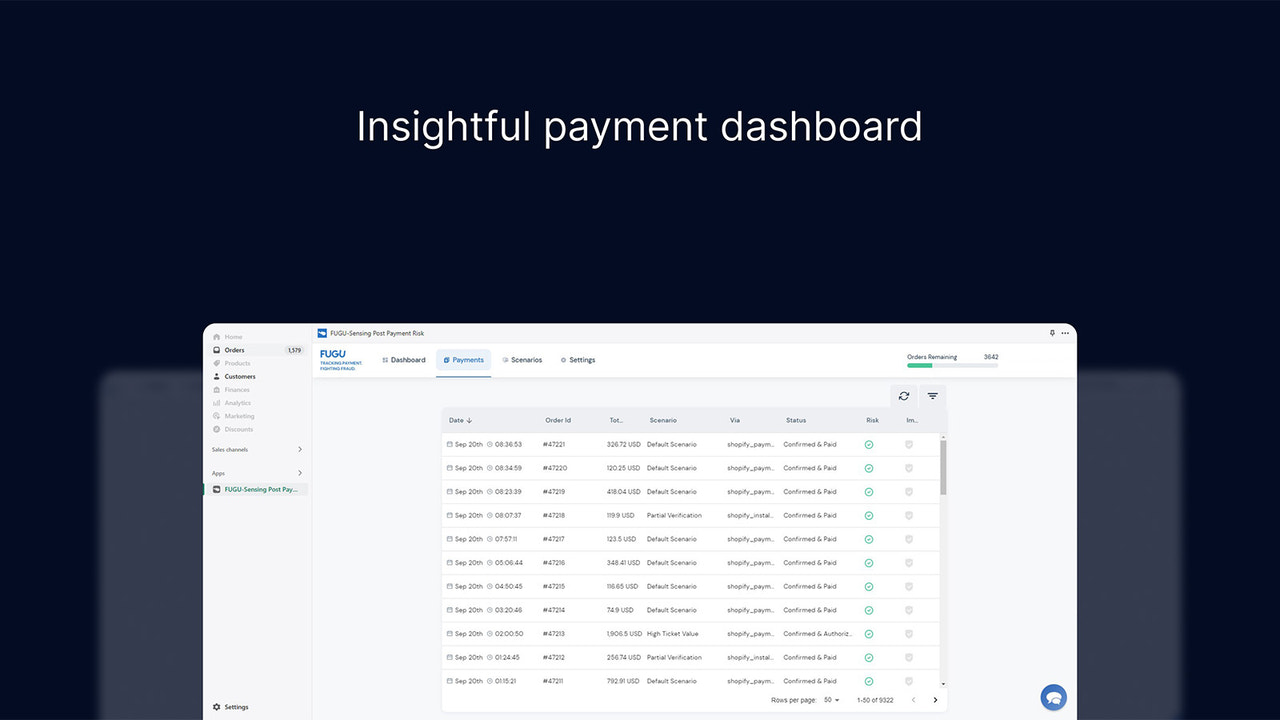This screenshot has width=1280, height=720.
Task: Open the filter icon next to refresh
Action: click(x=932, y=396)
